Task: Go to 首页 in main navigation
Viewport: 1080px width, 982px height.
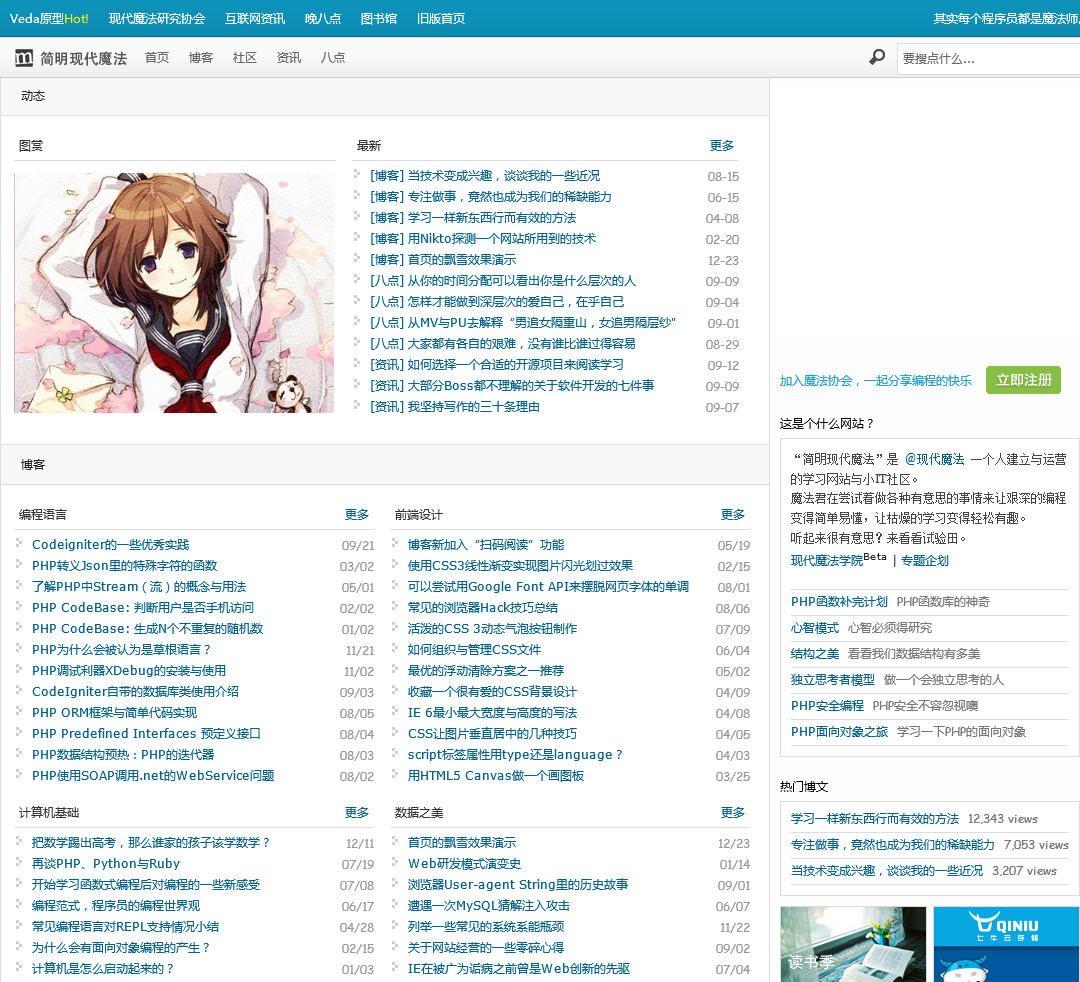Action: coord(157,58)
